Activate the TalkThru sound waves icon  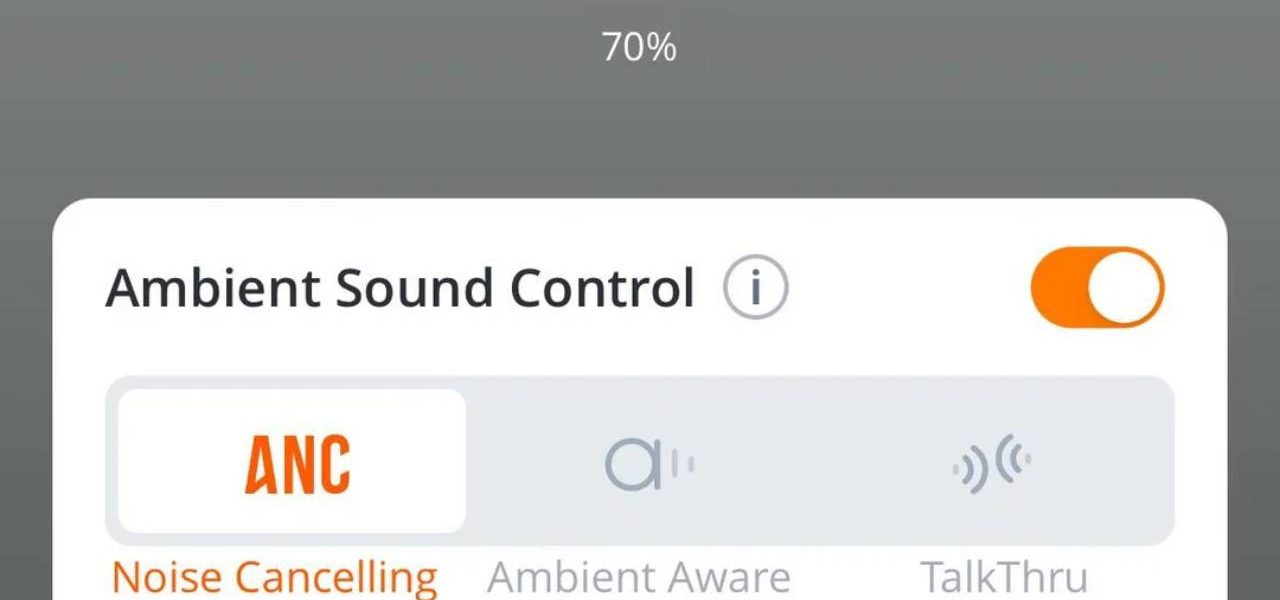pos(992,464)
